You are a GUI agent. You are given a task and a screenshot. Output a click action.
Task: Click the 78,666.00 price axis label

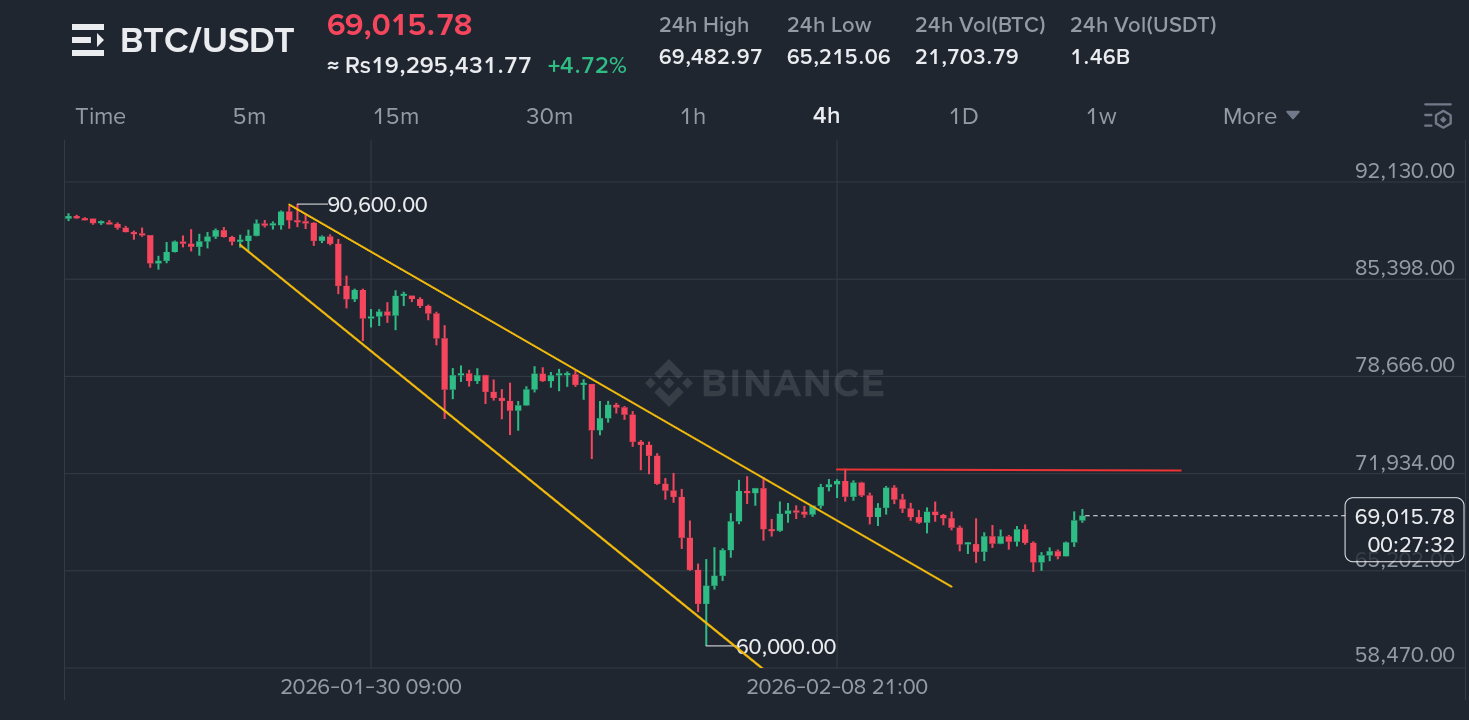click(1404, 365)
